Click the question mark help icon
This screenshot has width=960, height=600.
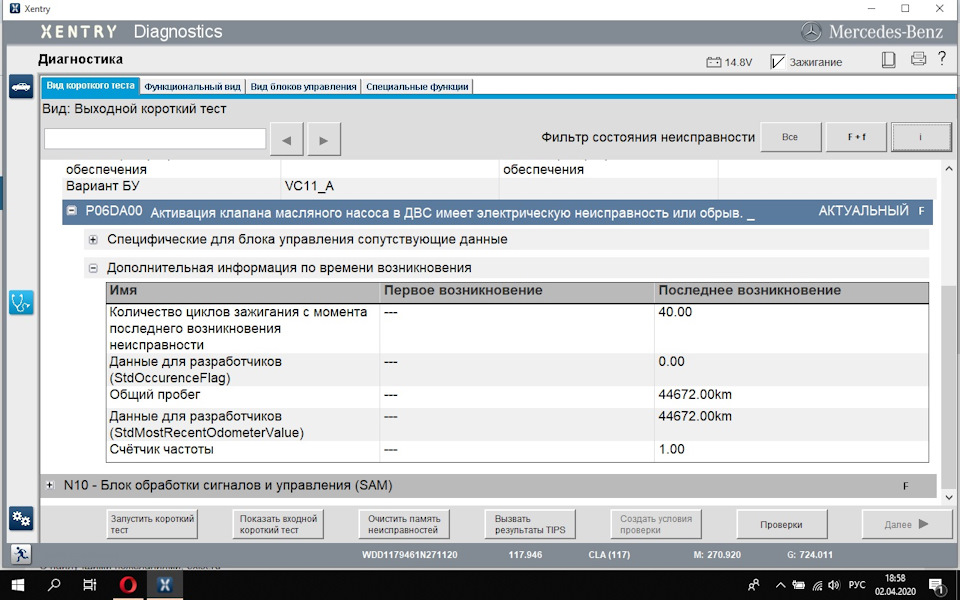[942, 60]
